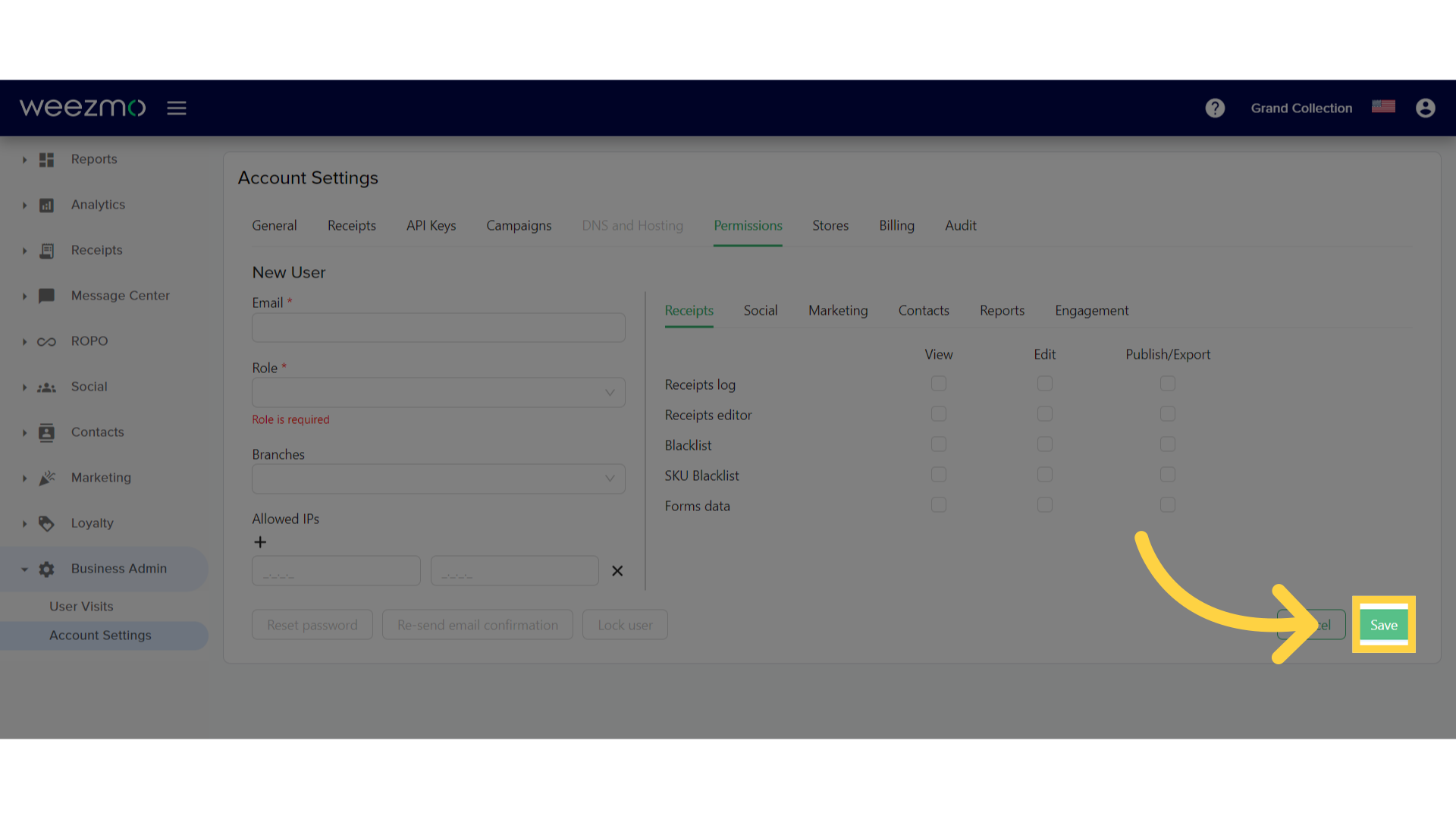
Task: Focus the Email input field
Action: coord(438,328)
